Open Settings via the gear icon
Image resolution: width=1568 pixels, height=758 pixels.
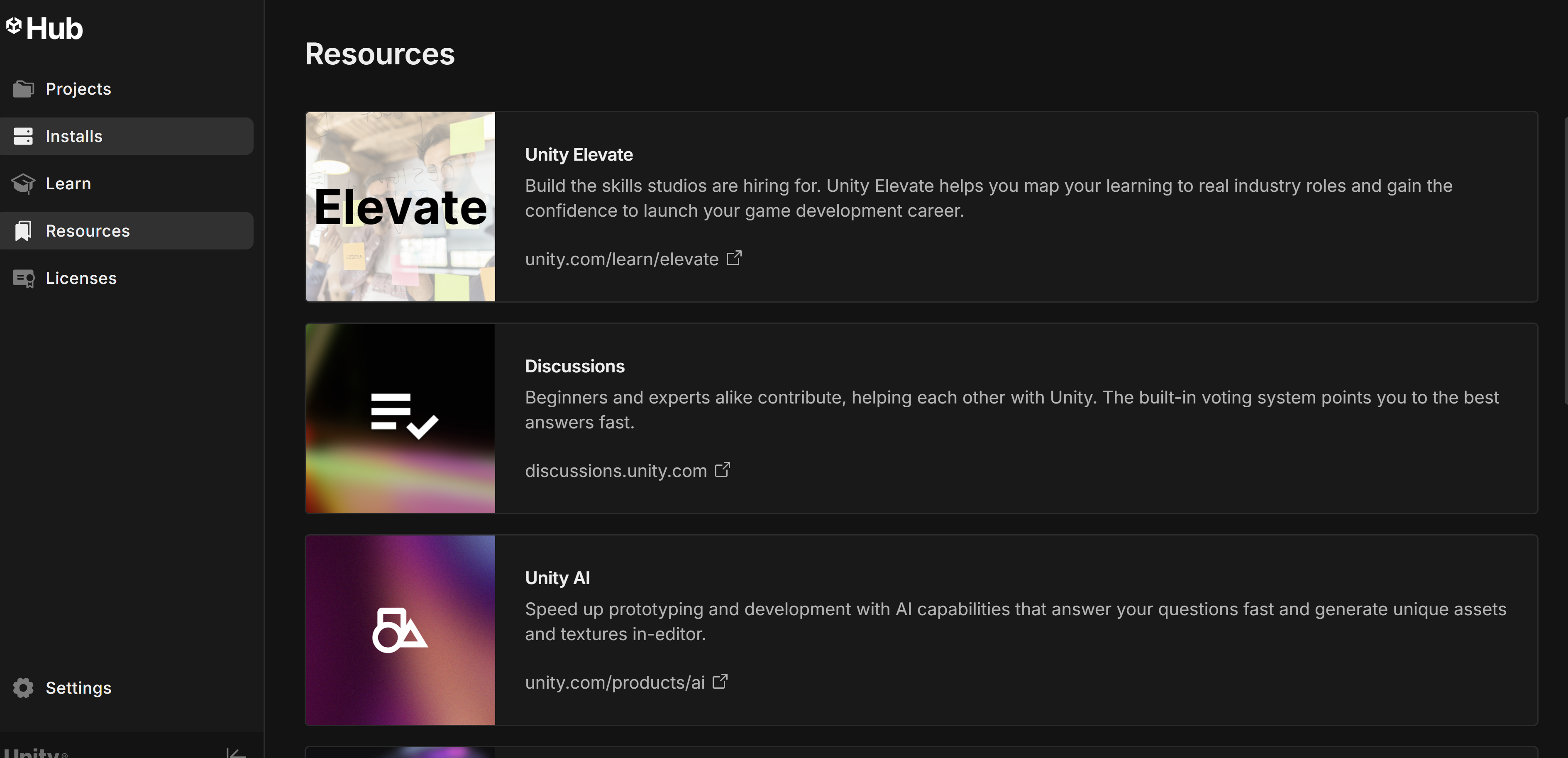[x=23, y=687]
